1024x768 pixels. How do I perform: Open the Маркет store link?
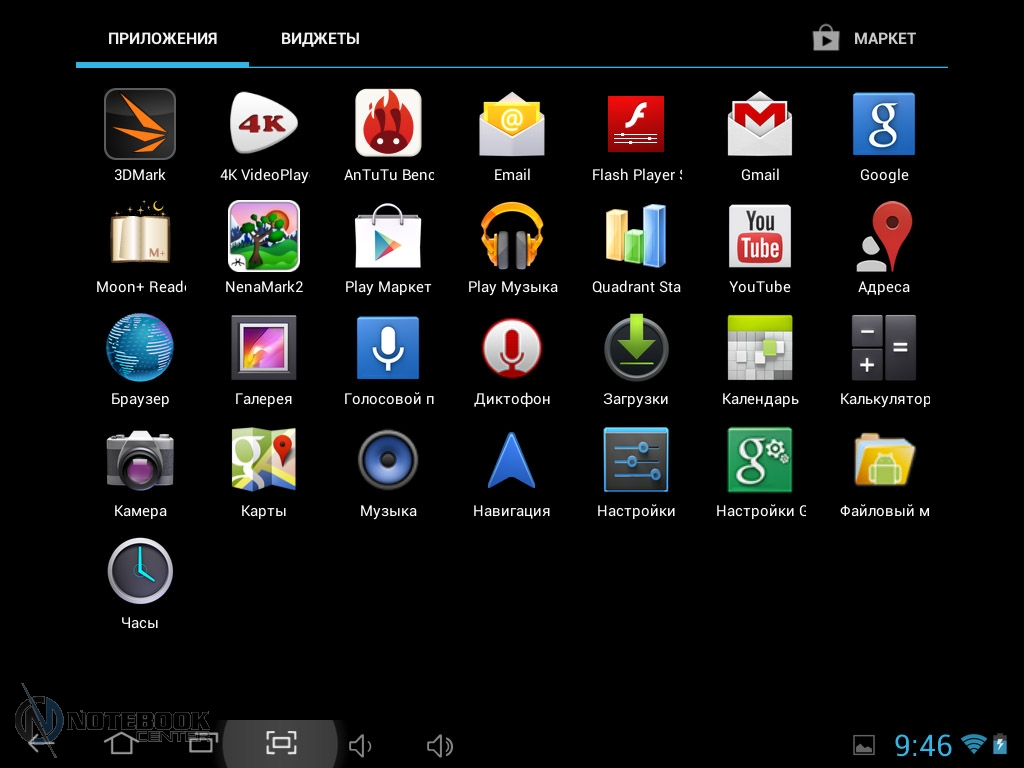(x=865, y=39)
